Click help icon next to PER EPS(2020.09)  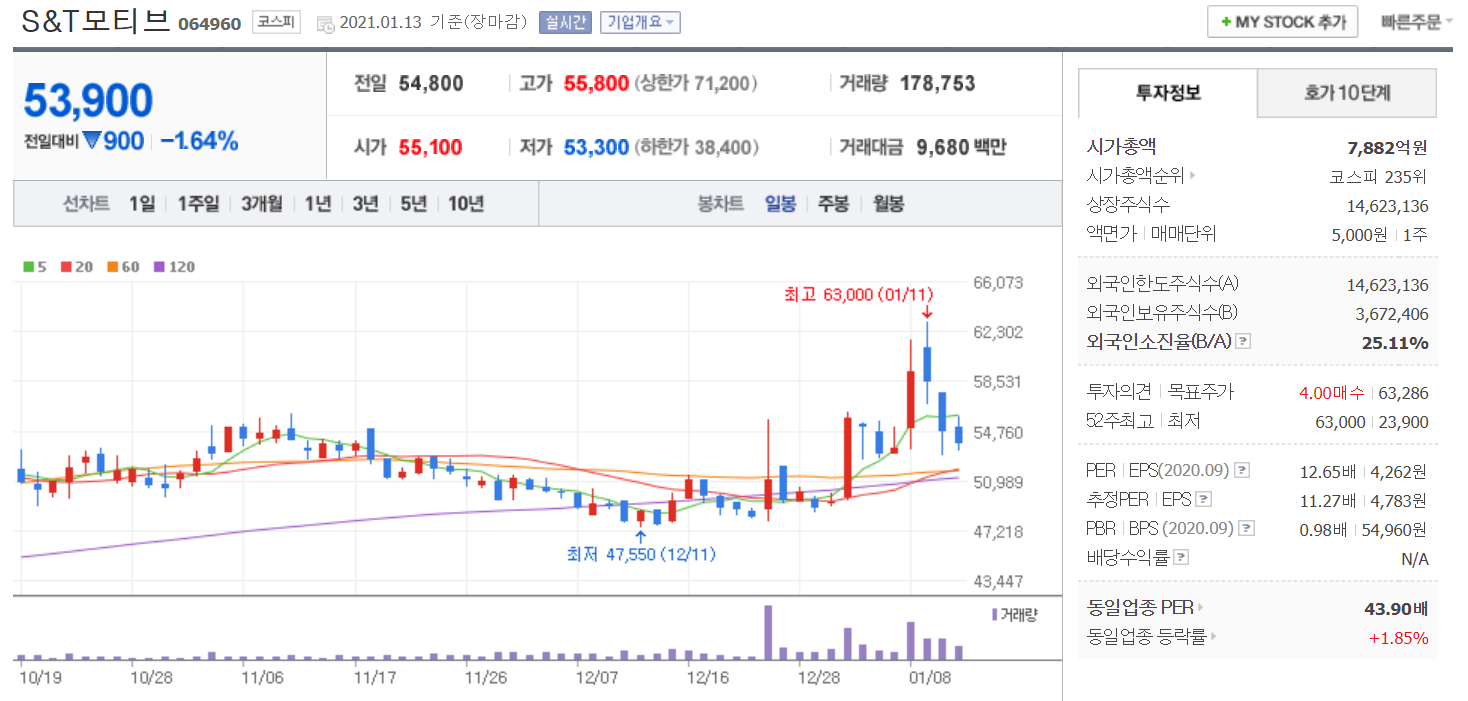[x=1241, y=470]
